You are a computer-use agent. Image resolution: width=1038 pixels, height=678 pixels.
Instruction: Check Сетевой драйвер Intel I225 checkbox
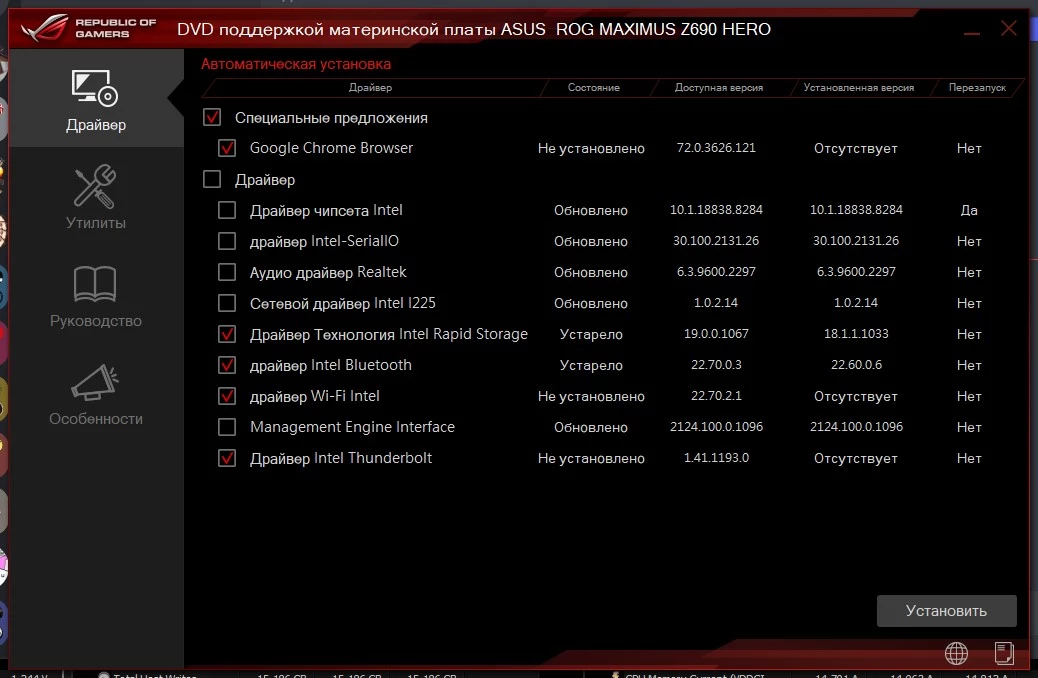click(x=227, y=303)
